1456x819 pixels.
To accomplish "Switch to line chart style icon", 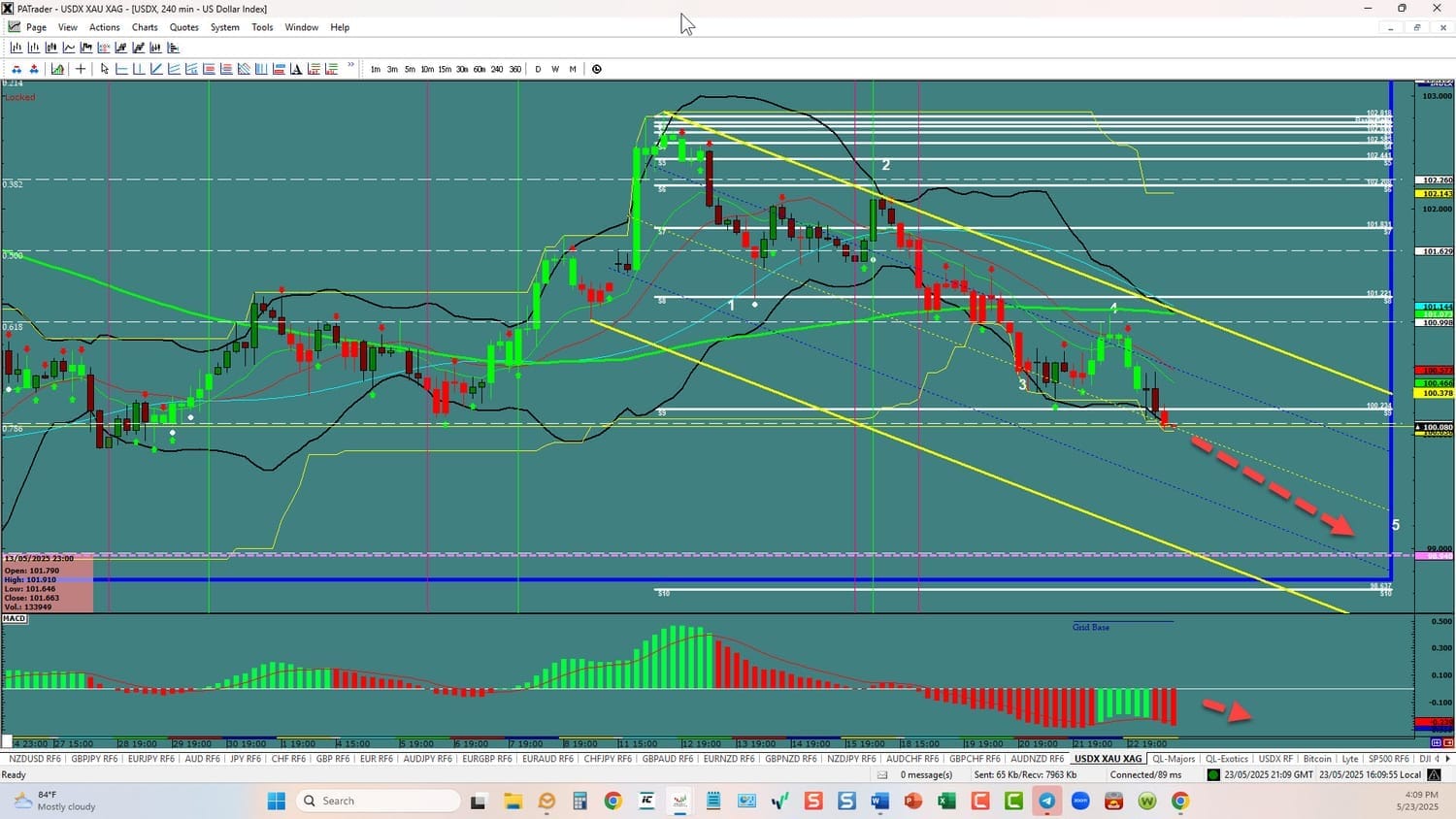I will (x=69, y=48).
